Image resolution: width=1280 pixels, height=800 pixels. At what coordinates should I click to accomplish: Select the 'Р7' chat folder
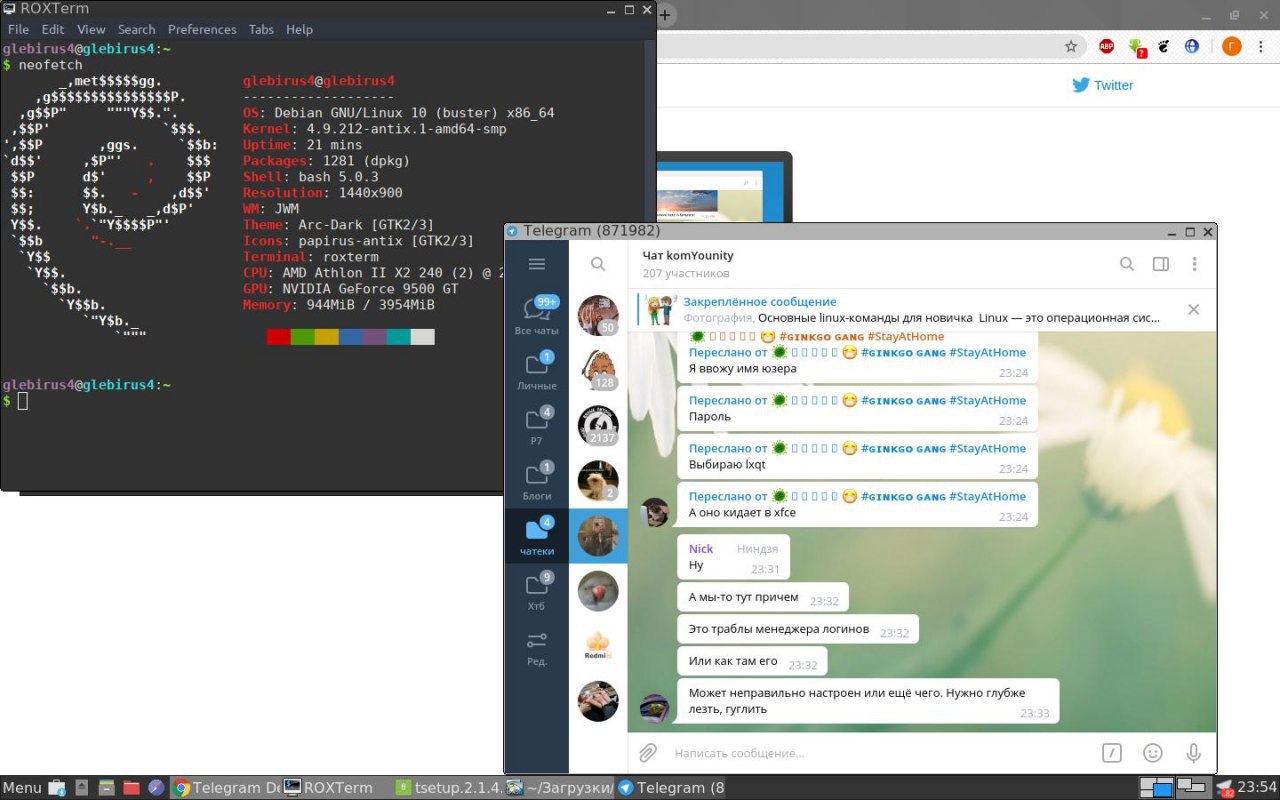pos(537,425)
